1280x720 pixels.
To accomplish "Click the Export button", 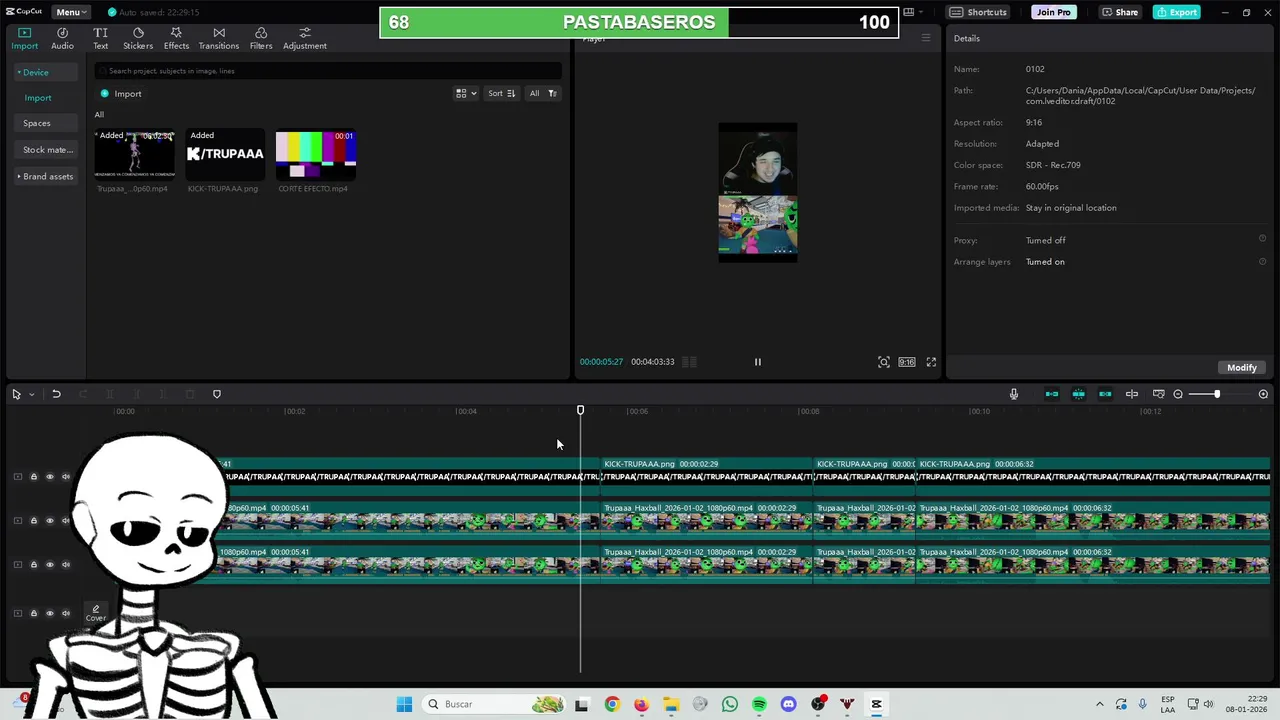I will coord(1176,12).
